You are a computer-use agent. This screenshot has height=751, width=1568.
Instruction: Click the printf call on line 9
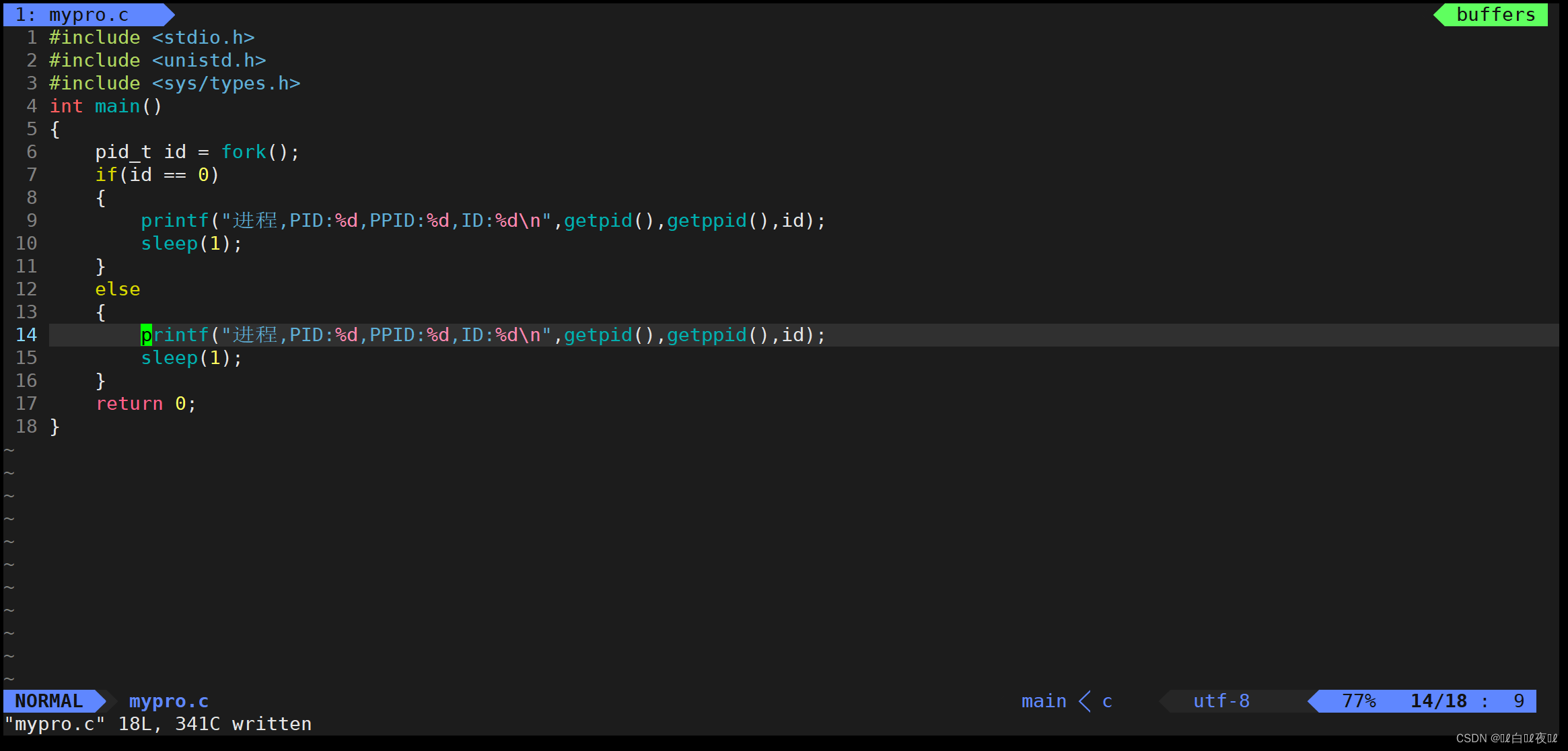coord(483,221)
